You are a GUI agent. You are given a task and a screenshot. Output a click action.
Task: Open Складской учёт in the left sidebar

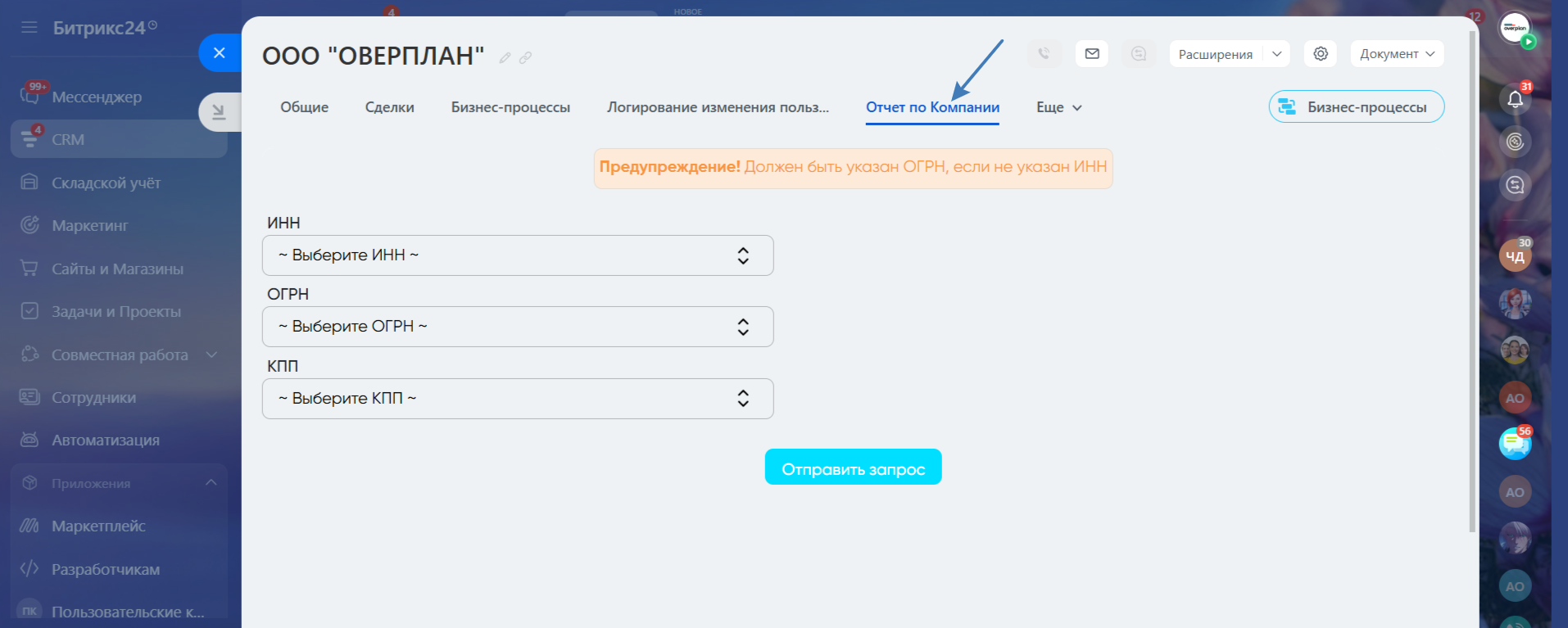[106, 183]
